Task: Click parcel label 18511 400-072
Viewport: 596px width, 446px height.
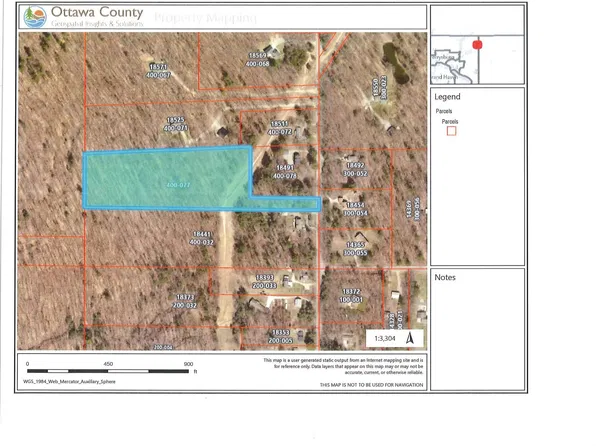Action: tap(279, 128)
